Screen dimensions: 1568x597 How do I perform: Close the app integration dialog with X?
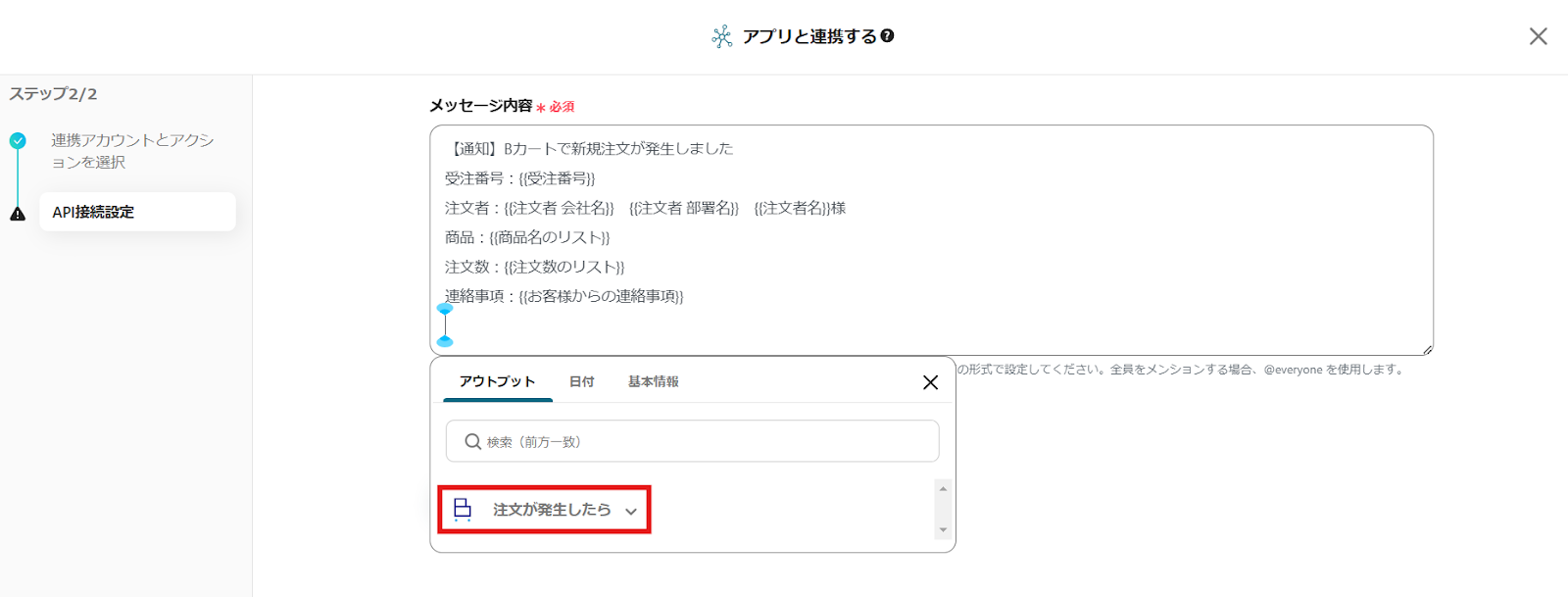point(1539,36)
